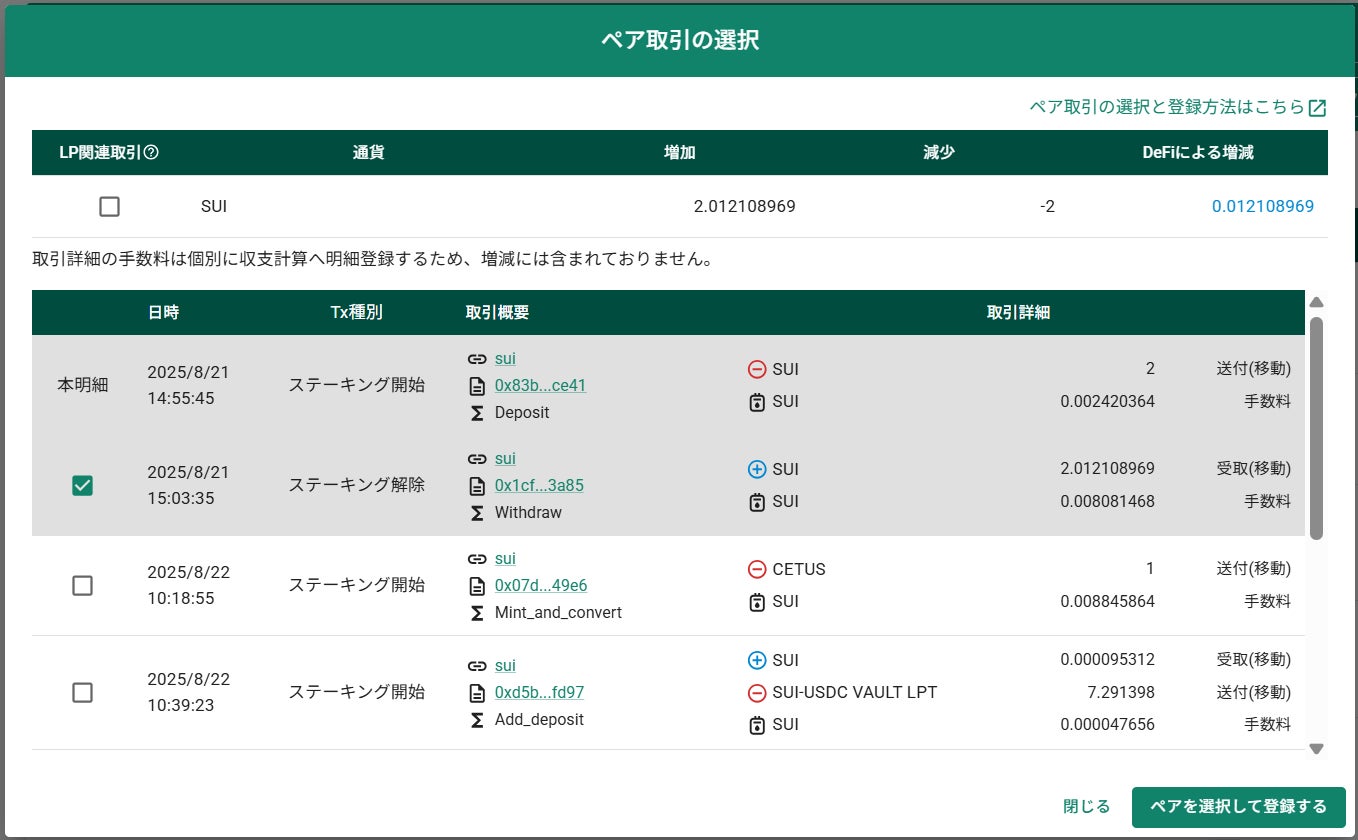Screen dimensions: 1358x840
Task: Click the fee icon for SUI 0.008081468
Action: pyautogui.click(x=757, y=502)
